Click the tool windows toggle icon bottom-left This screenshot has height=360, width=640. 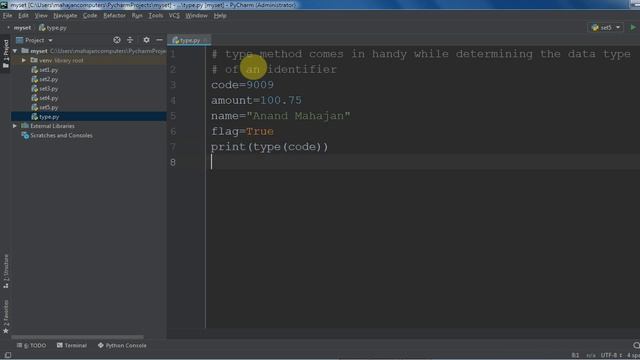pos(7,355)
